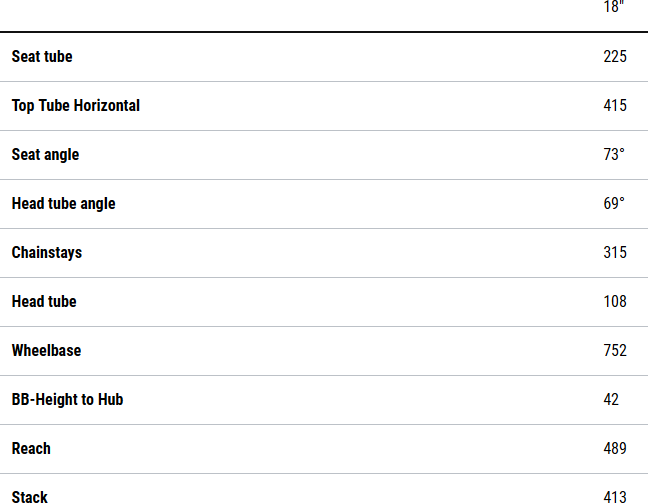Select the Seat angle row label

[x=45, y=155]
